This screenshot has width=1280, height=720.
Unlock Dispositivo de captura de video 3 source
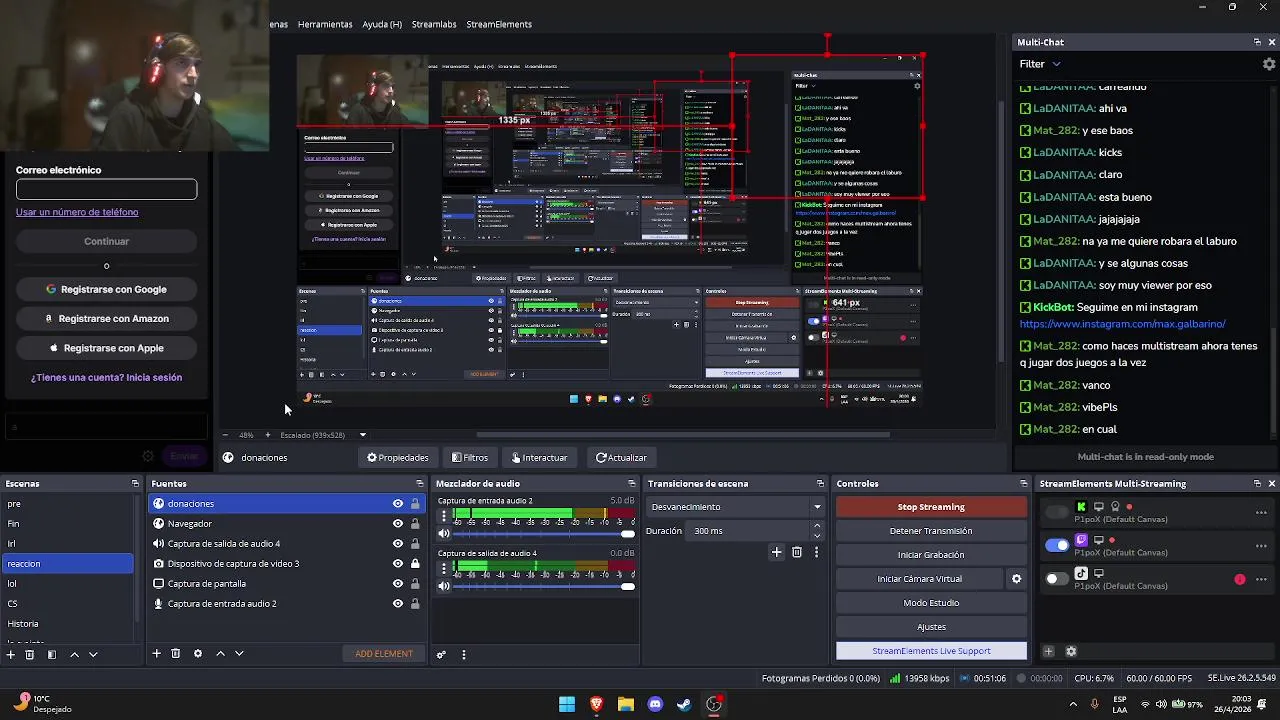[x=415, y=564]
